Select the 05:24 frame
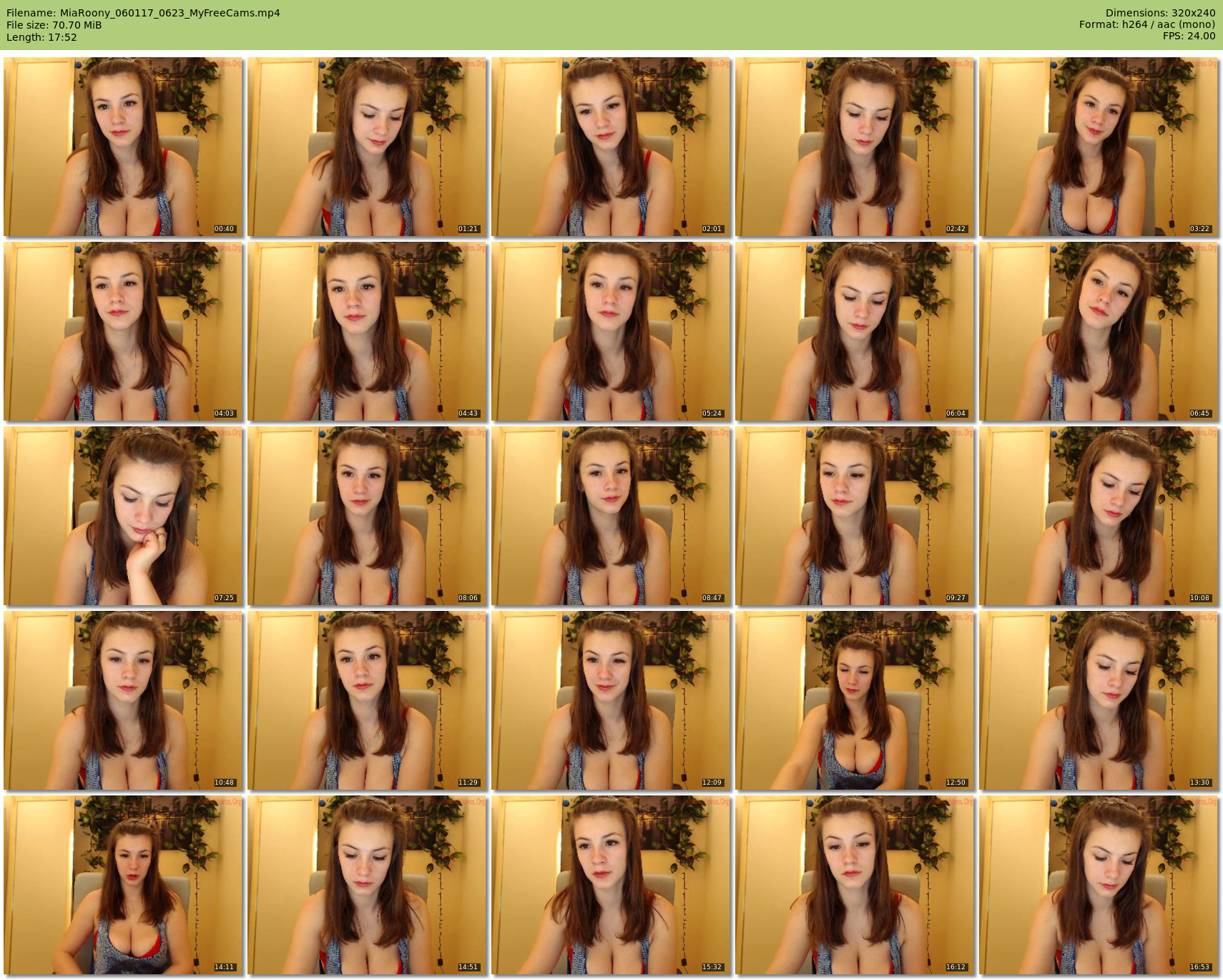 pyautogui.click(x=611, y=331)
